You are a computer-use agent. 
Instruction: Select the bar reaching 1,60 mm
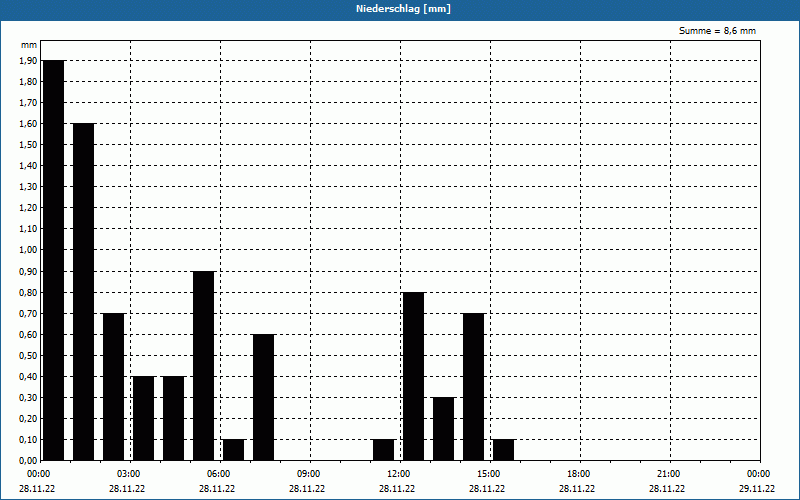[x=84, y=292]
